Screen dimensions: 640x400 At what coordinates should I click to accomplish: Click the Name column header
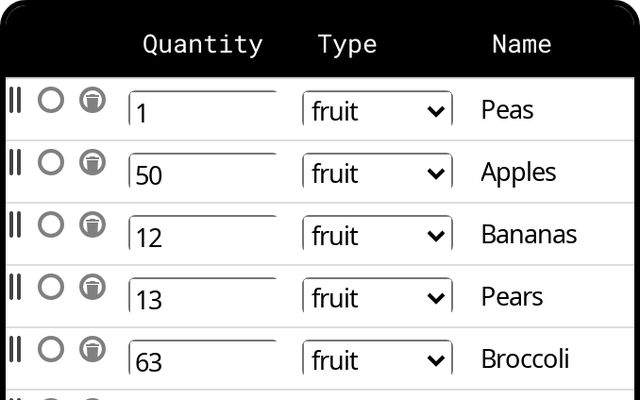coord(521,44)
